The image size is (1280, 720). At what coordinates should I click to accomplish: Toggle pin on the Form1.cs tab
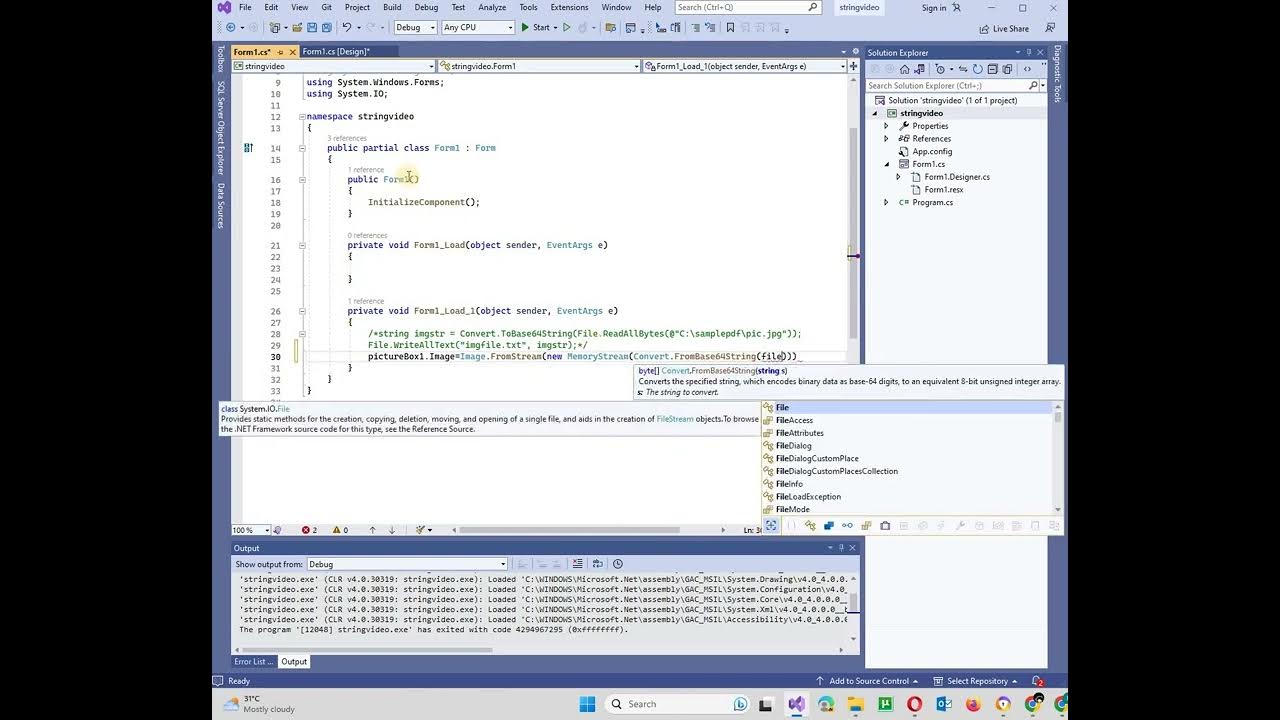pos(281,52)
